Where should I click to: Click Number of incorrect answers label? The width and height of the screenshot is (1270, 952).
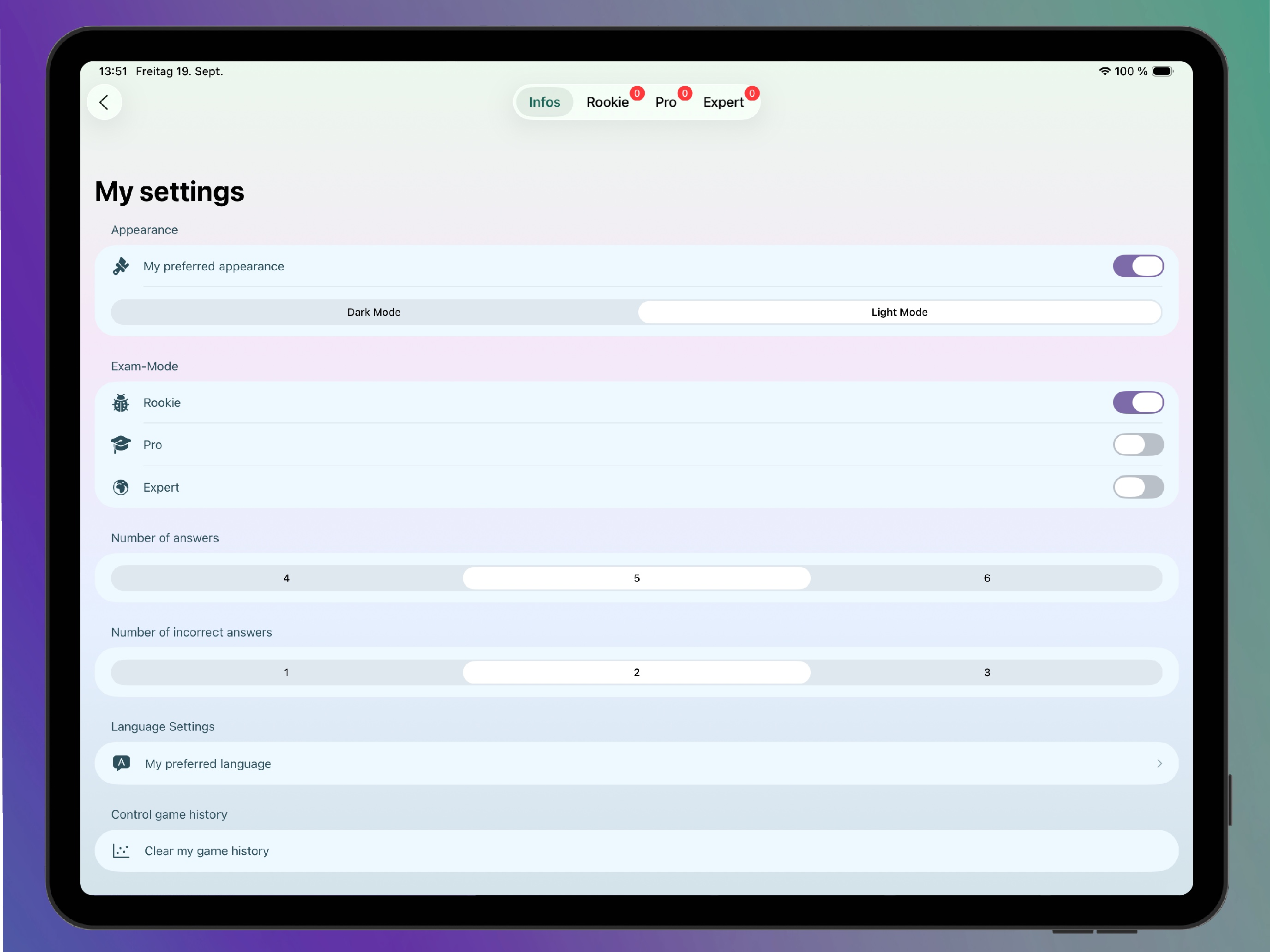pyautogui.click(x=192, y=632)
